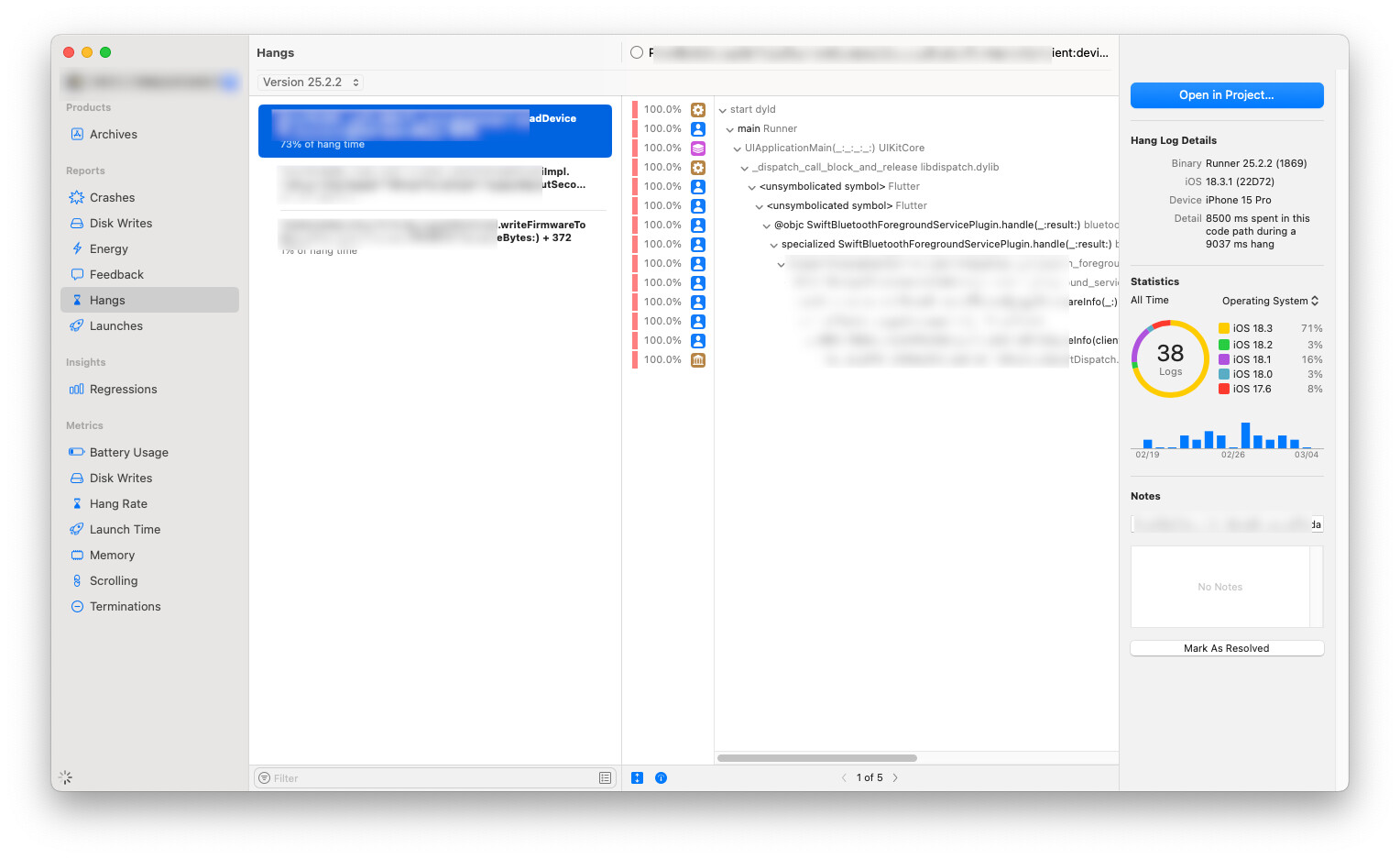Switch to Terminations in Metrics sidebar

coord(125,606)
